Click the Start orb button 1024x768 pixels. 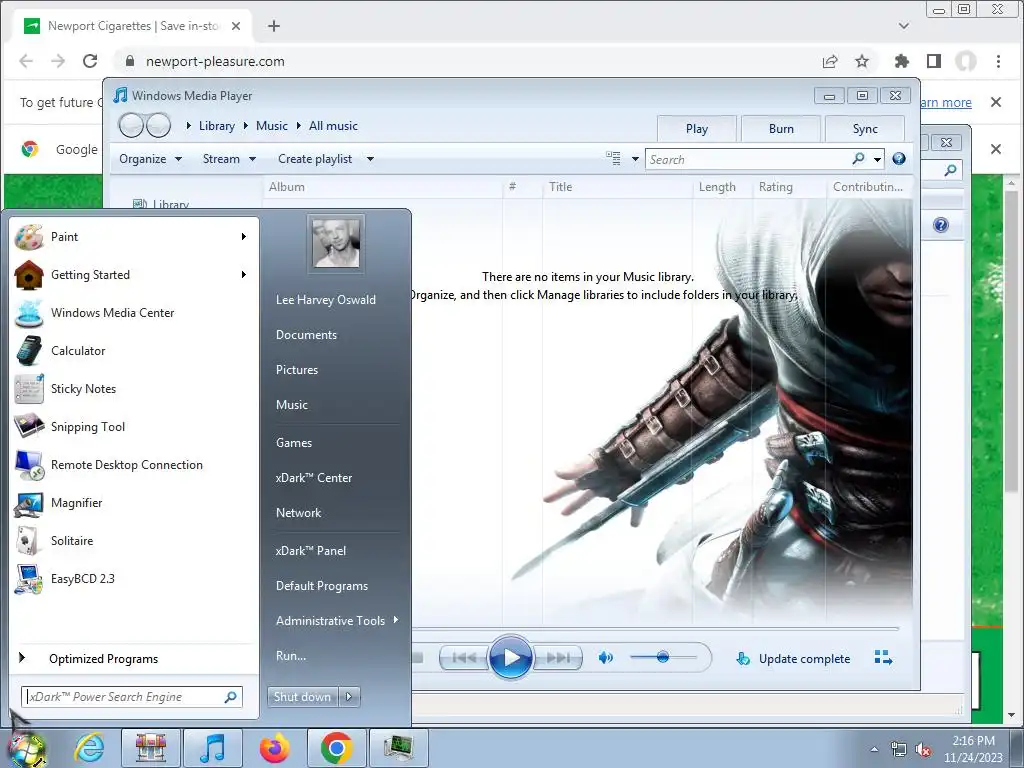tap(26, 749)
